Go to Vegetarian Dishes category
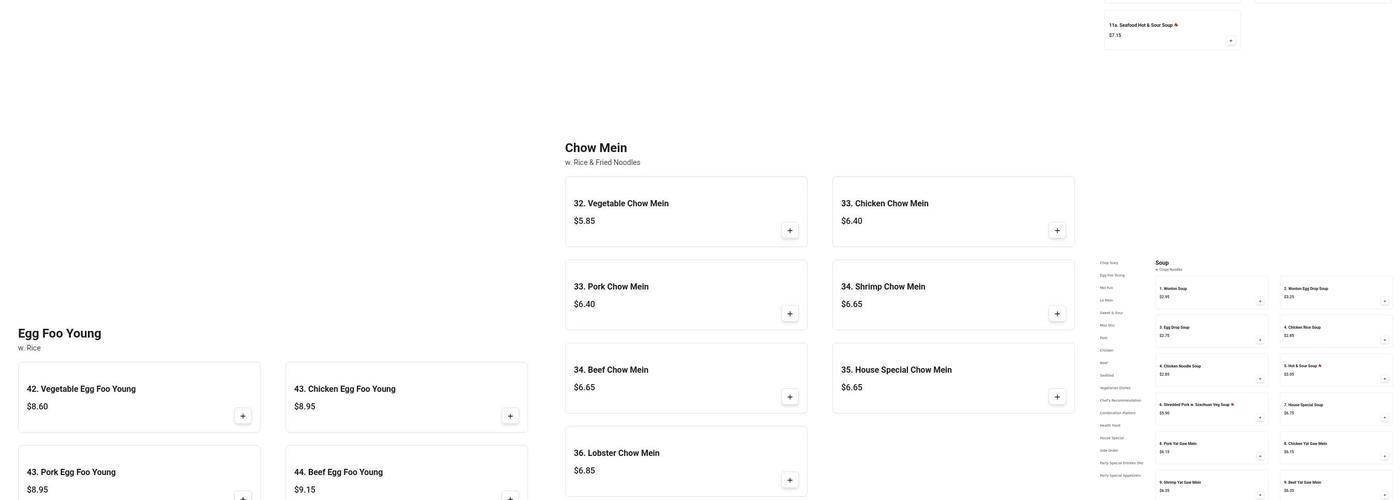The height and width of the screenshot is (500, 1400). 1115,388
